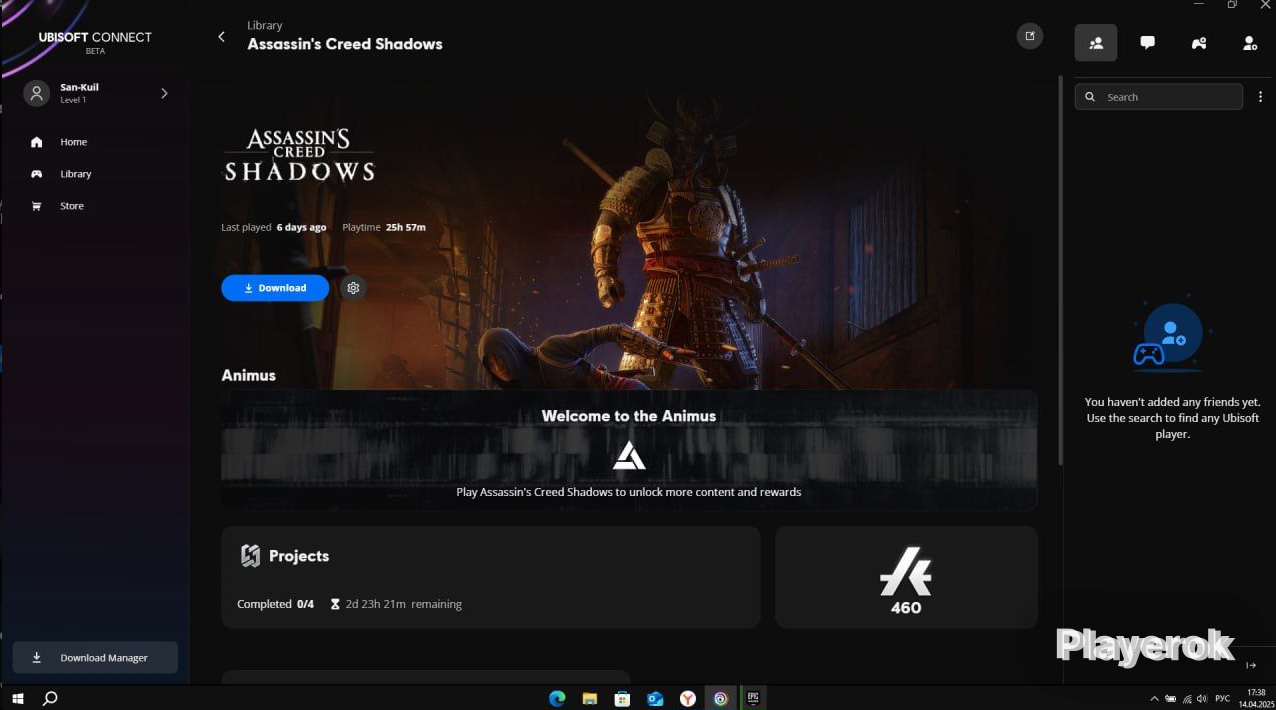The height and width of the screenshot is (710, 1276).
Task: Click the Projects icon
Action: 250,556
